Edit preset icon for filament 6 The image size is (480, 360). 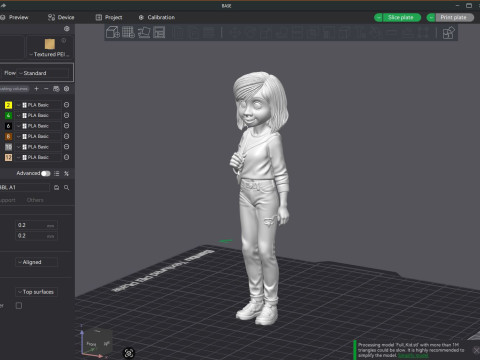66,126
